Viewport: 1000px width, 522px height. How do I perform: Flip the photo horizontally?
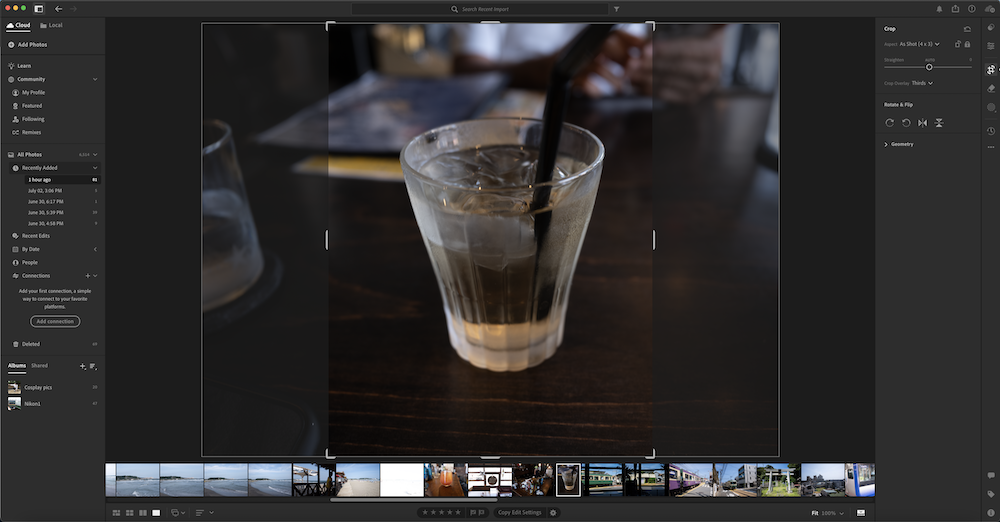[x=923, y=123]
